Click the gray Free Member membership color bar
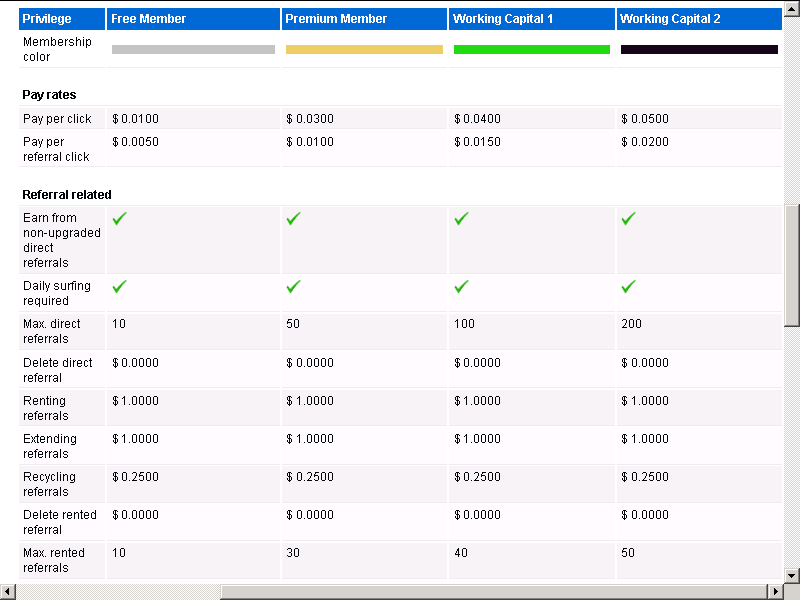The image size is (800, 600). [x=193, y=49]
